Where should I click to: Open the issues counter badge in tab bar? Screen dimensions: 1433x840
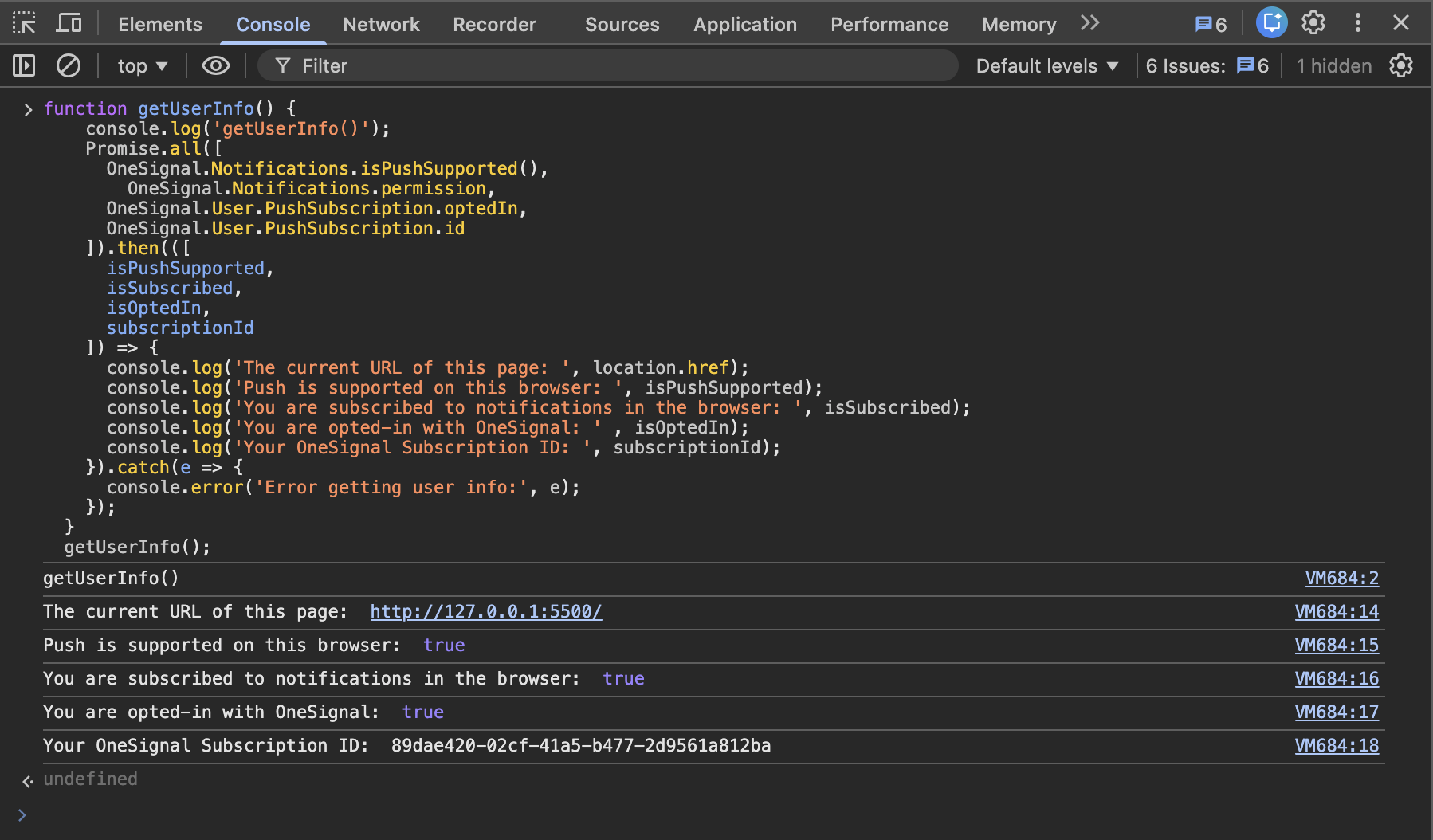[x=1211, y=24]
